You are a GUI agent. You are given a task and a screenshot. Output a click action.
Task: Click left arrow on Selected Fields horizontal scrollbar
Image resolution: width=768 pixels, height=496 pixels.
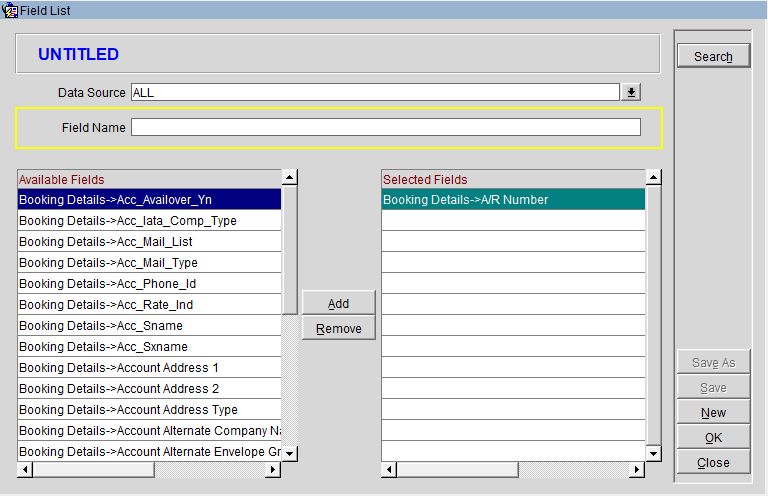[390, 470]
